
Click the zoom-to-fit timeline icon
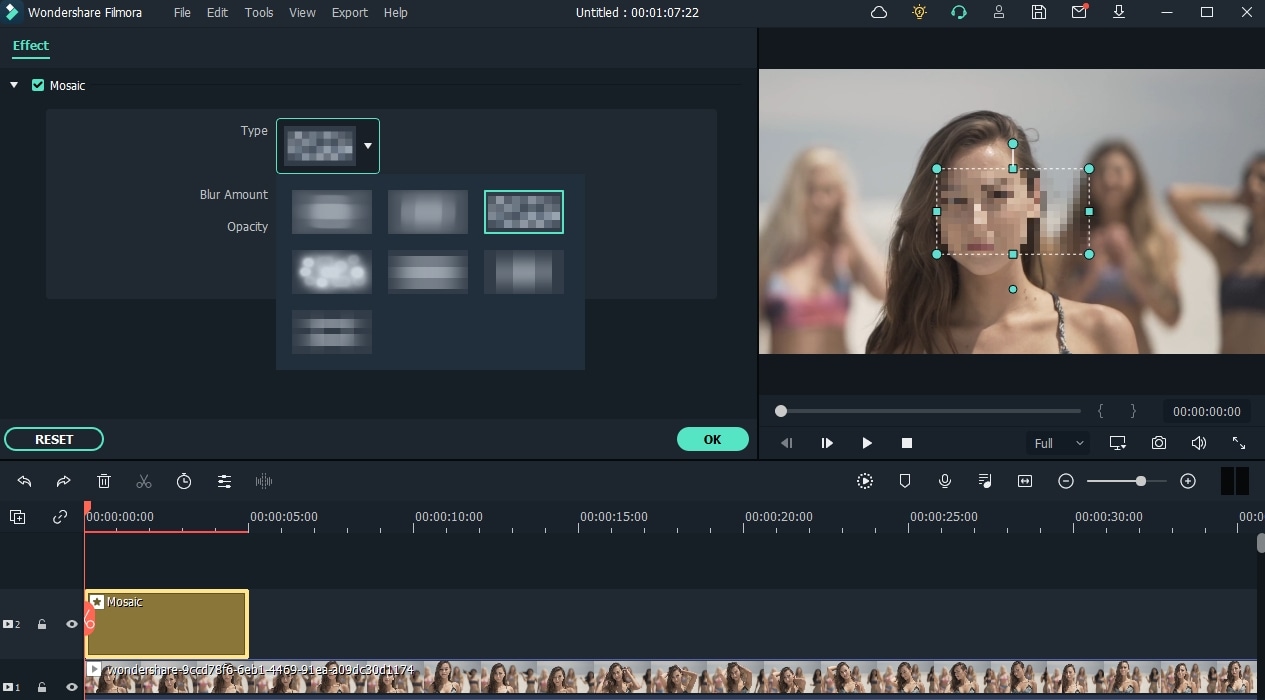[x=1025, y=481]
